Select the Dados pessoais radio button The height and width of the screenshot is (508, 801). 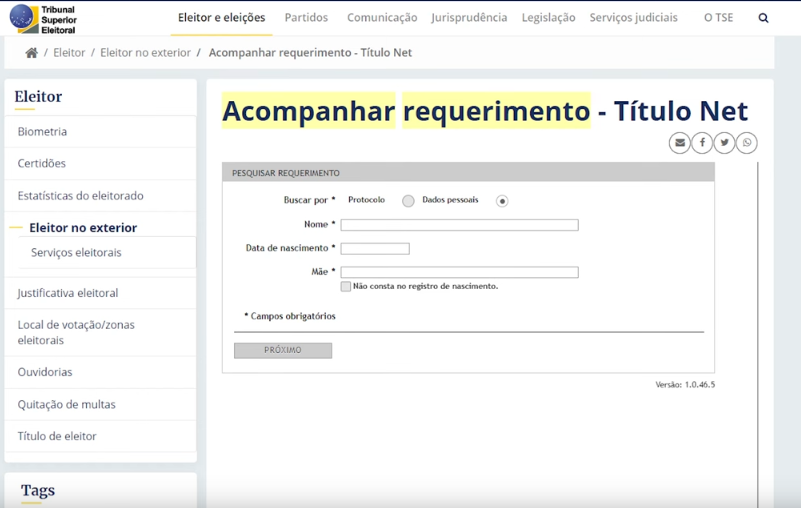[x=502, y=201]
